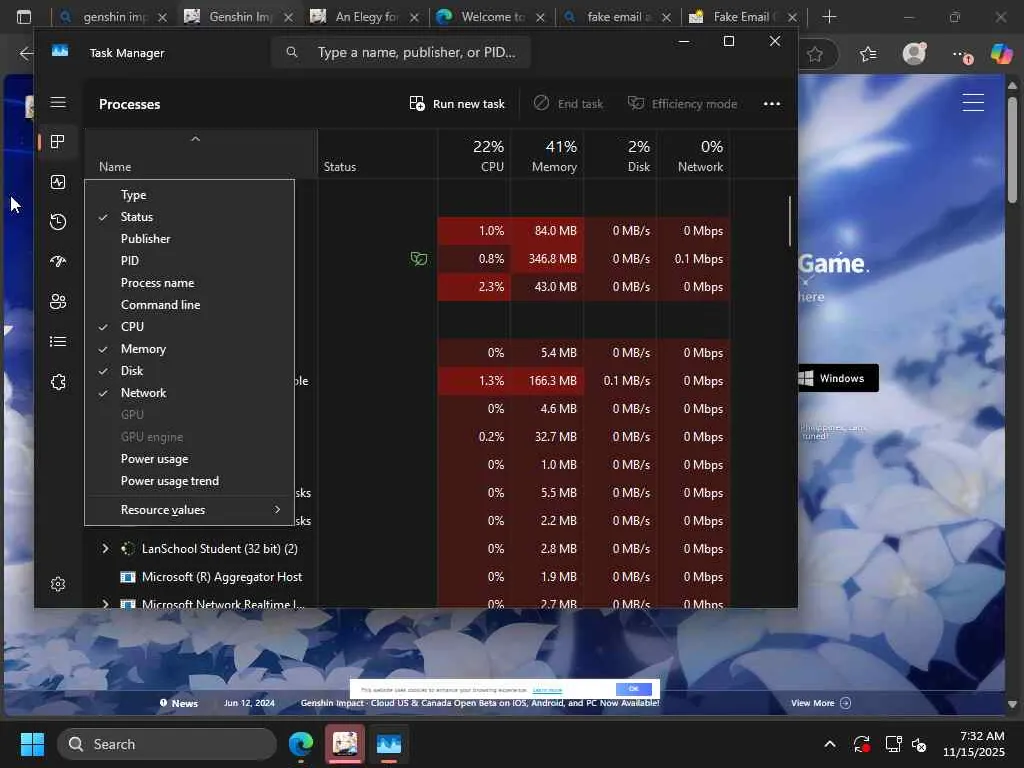This screenshot has width=1024, height=768.
Task: Open Performance page icon in sidebar
Action: click(x=58, y=182)
